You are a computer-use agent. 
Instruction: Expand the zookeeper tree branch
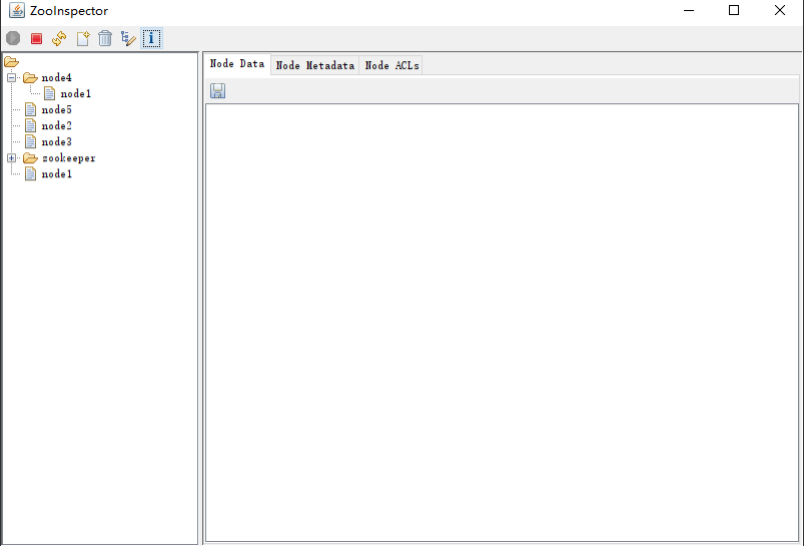[x=11, y=158]
